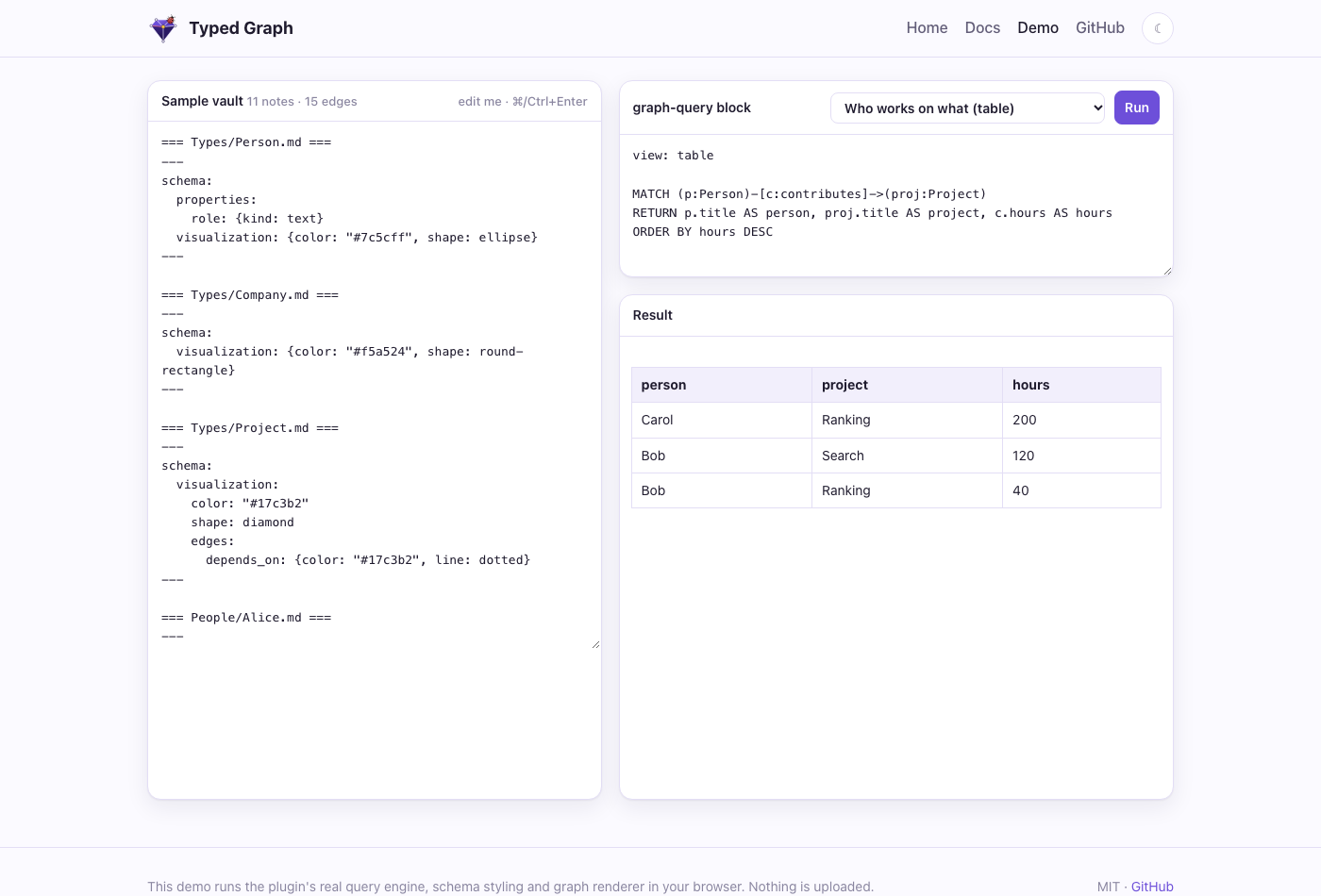1321x896 pixels.
Task: Click the '=== Types/Company.md ===' line
Action: click(x=250, y=295)
